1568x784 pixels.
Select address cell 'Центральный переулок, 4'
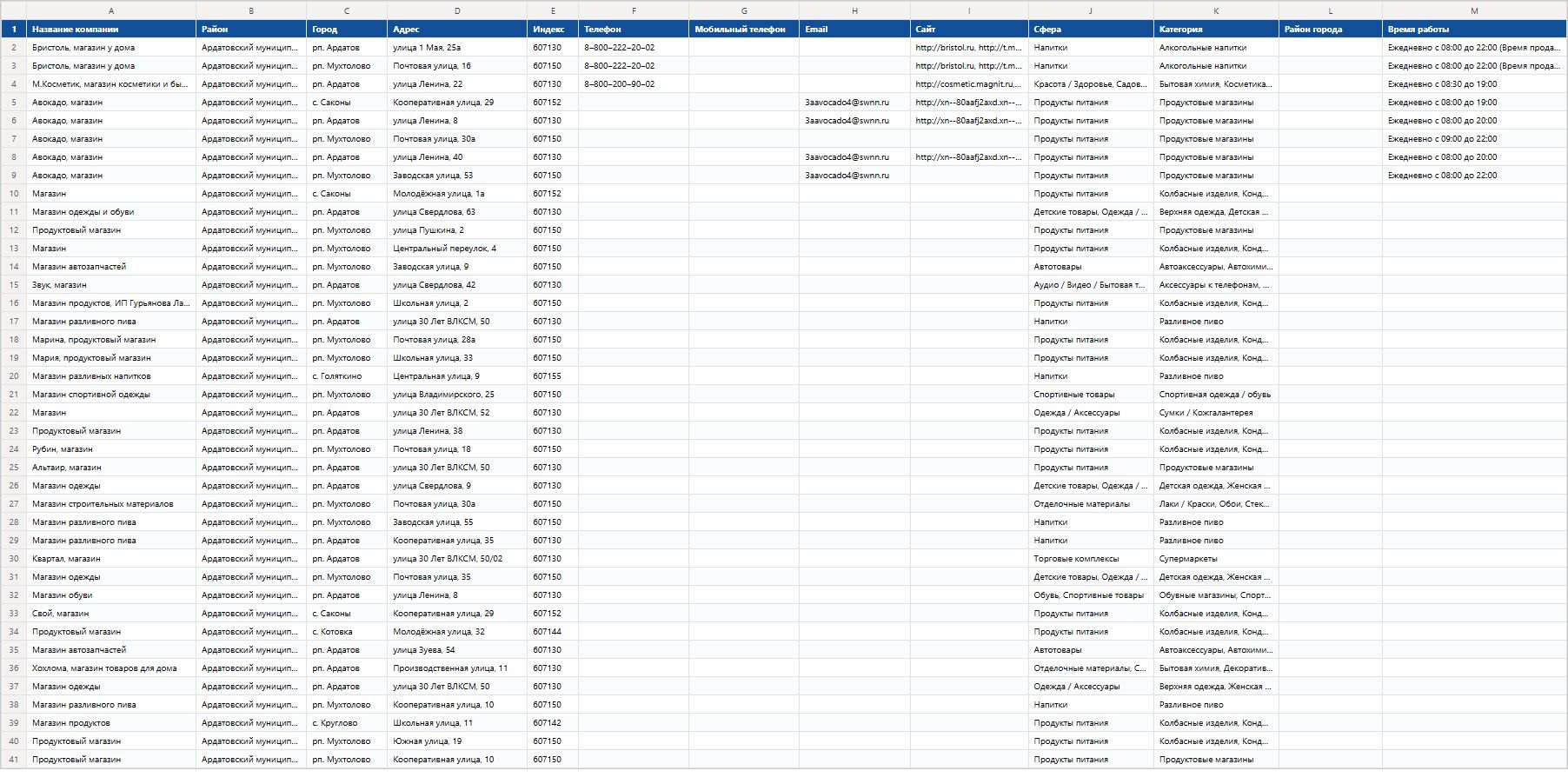(x=457, y=249)
